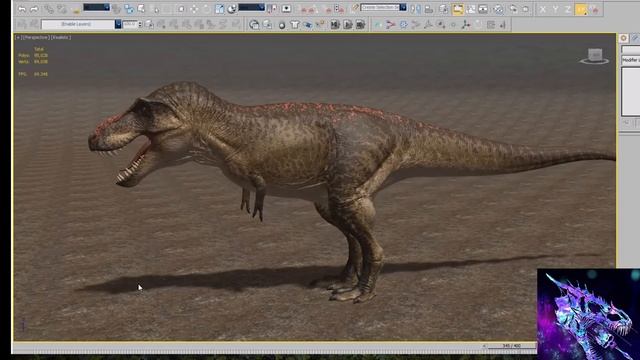Activate the highlighted Select and Scale tool
The width and height of the screenshot is (640, 360).
220,9
